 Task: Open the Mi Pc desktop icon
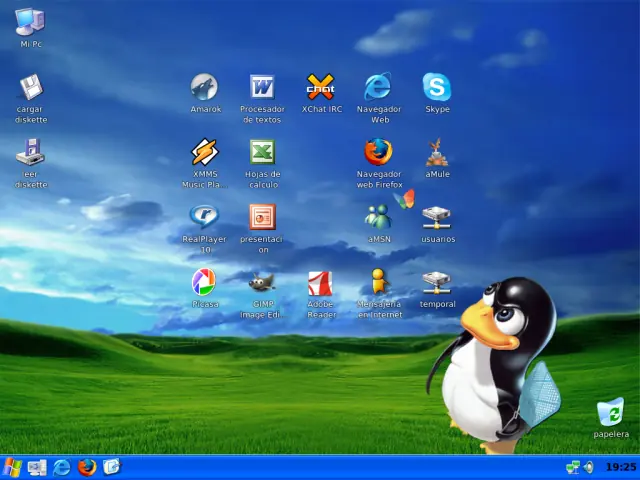tap(30, 22)
